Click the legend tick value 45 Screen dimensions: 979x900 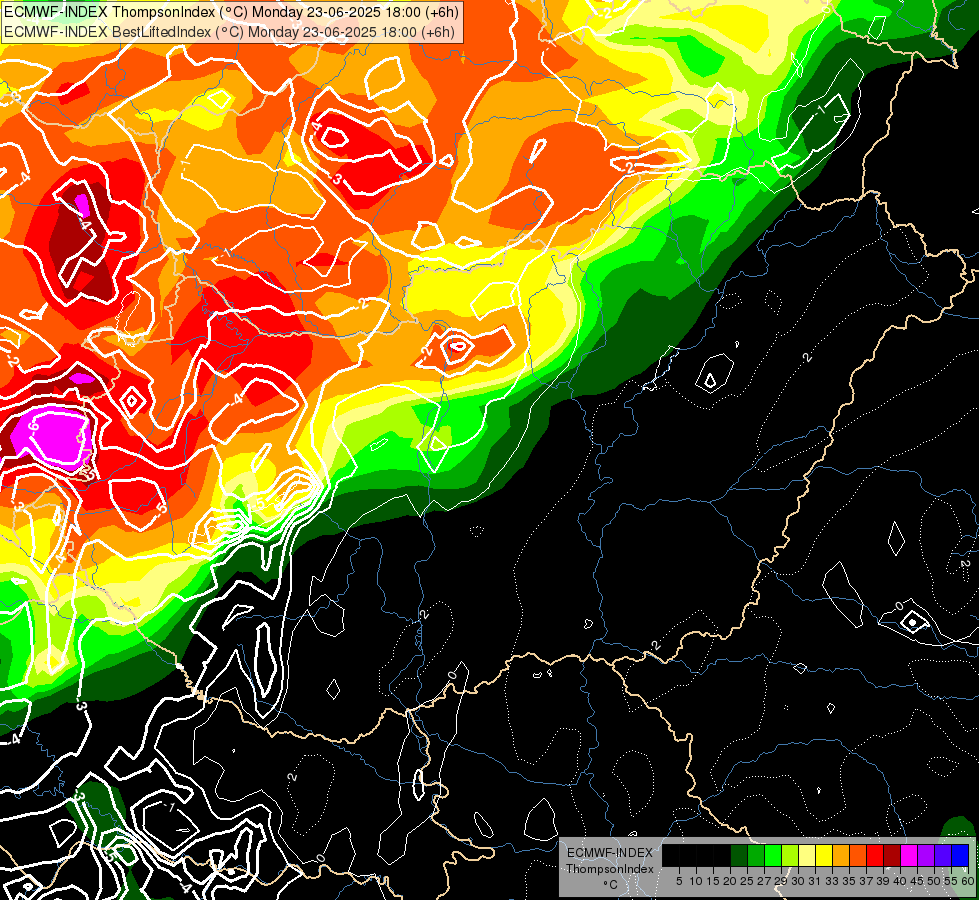click(x=918, y=881)
